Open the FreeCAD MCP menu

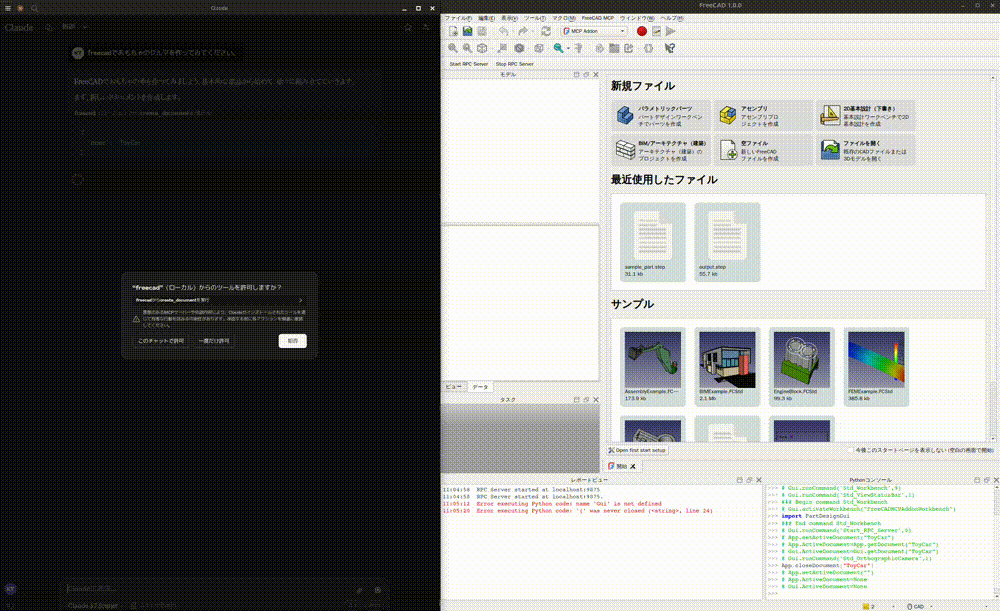point(598,18)
